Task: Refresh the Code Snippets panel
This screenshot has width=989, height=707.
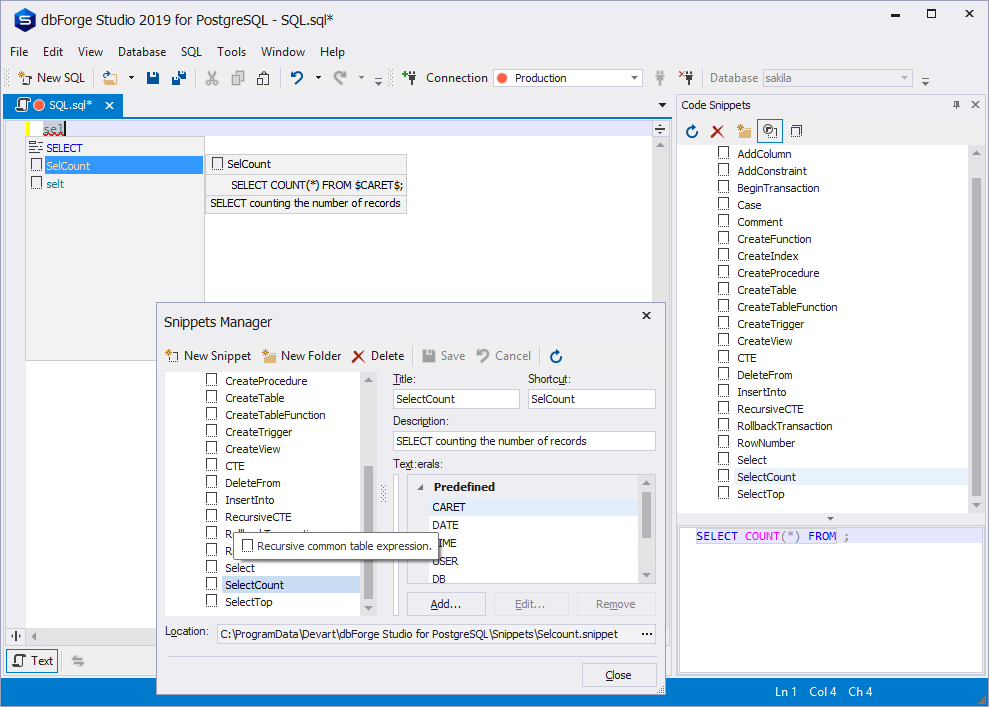Action: click(692, 131)
